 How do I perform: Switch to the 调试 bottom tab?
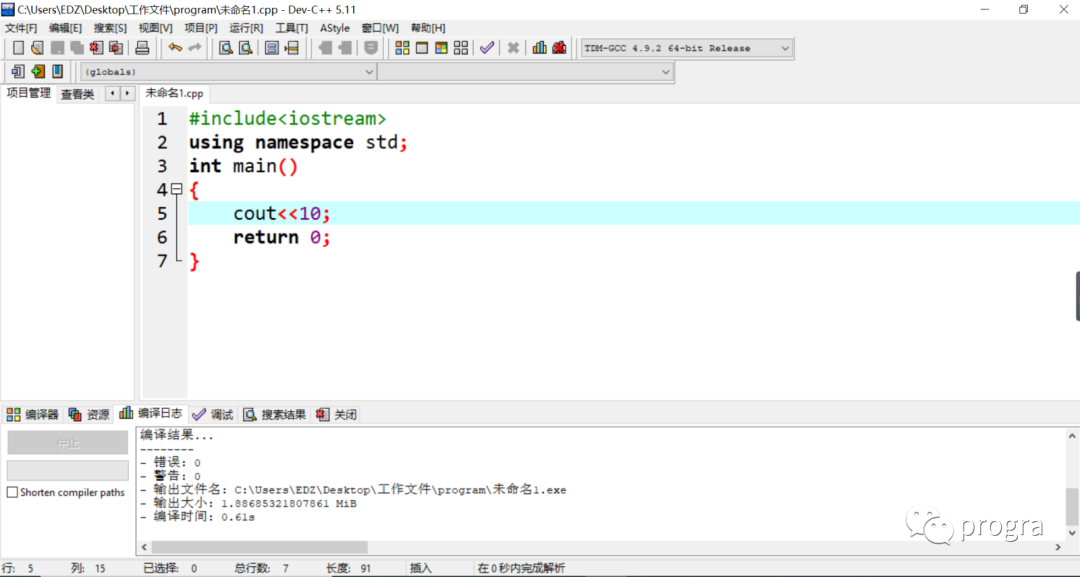[213, 415]
